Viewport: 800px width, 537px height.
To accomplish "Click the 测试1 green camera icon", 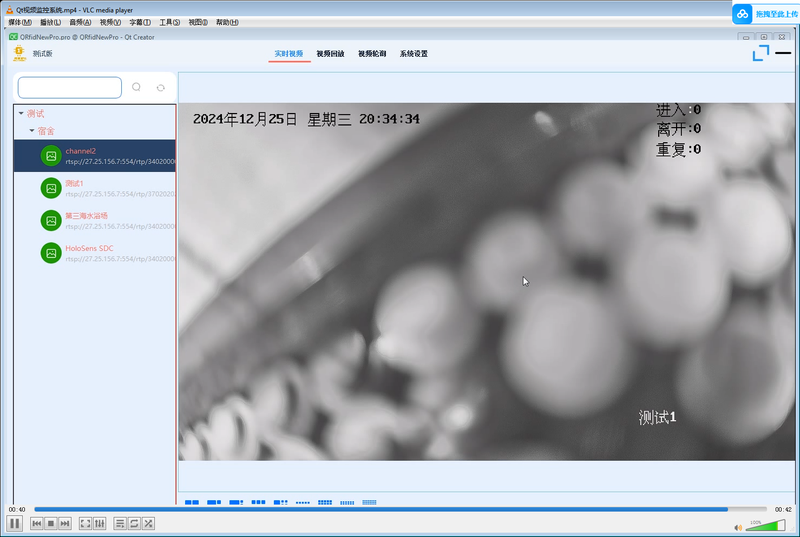I will [51, 188].
